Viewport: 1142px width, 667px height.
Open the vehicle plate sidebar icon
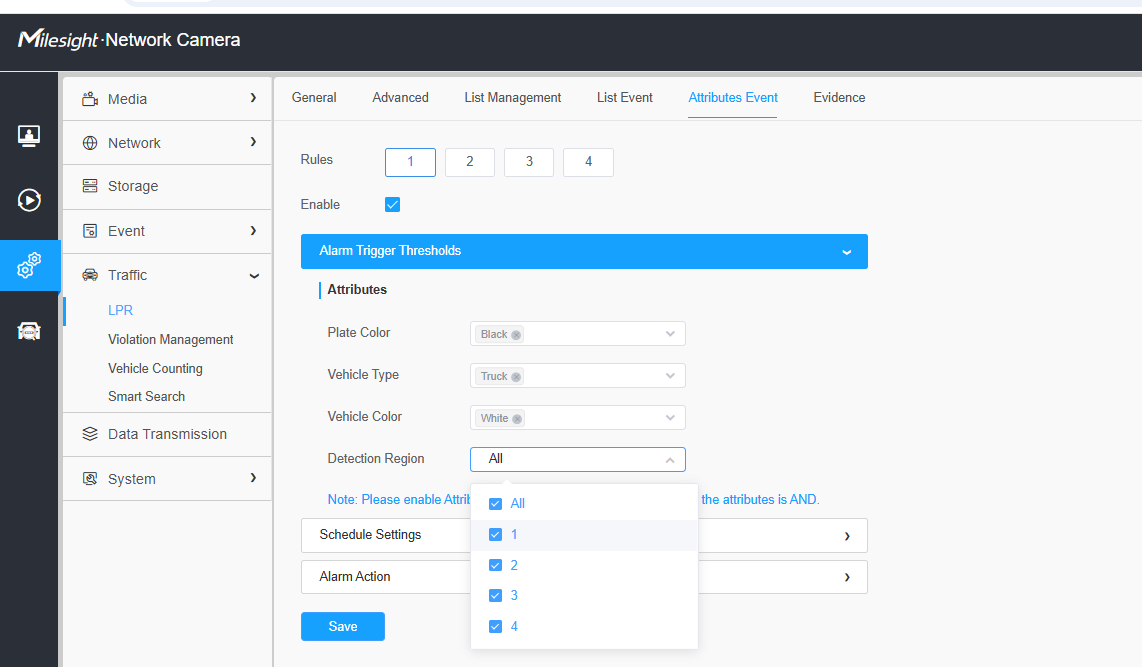(x=28, y=331)
